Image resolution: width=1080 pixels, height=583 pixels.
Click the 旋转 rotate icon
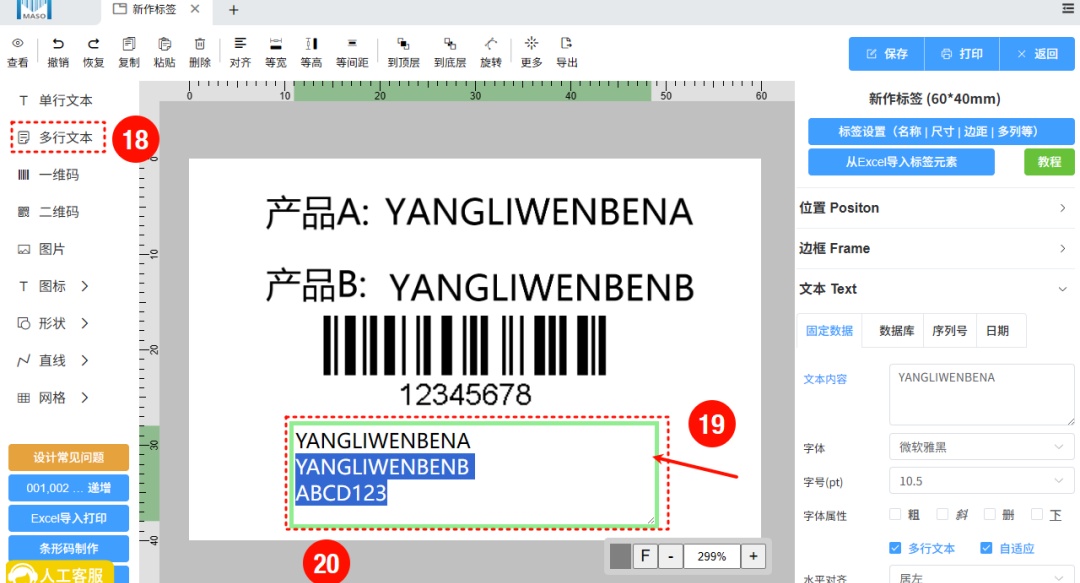490,44
